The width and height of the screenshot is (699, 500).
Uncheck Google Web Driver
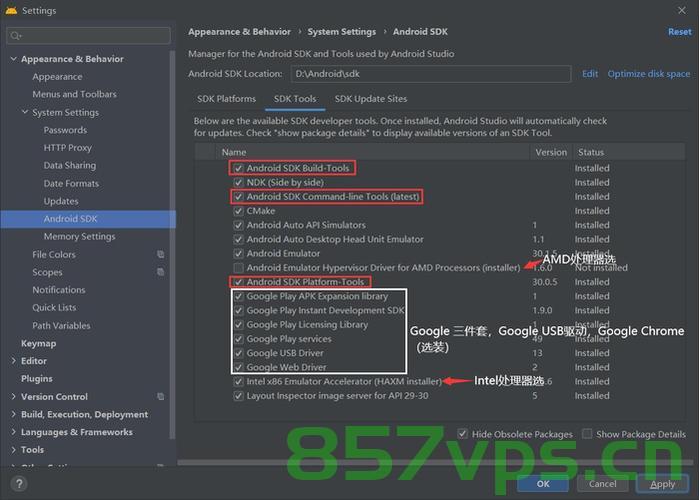238,368
